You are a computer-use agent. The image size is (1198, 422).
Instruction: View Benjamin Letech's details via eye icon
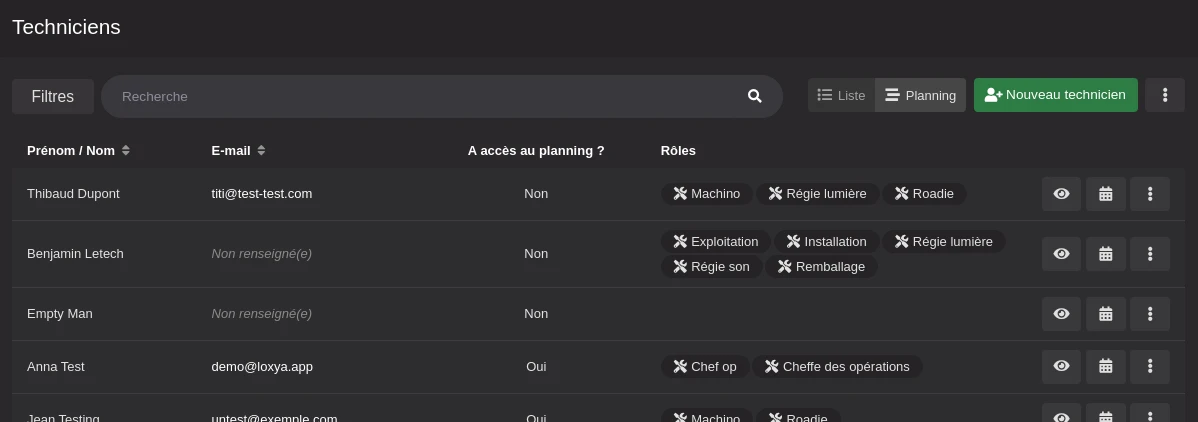click(1061, 254)
